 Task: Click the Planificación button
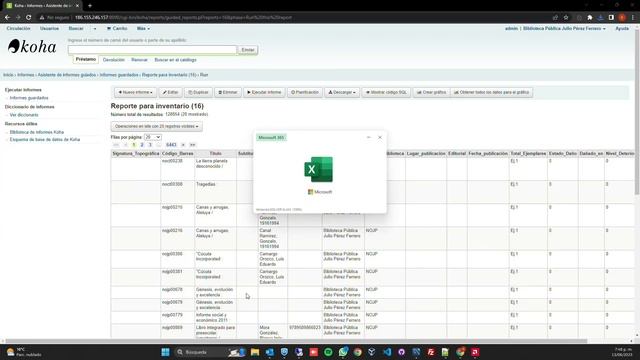305,92
